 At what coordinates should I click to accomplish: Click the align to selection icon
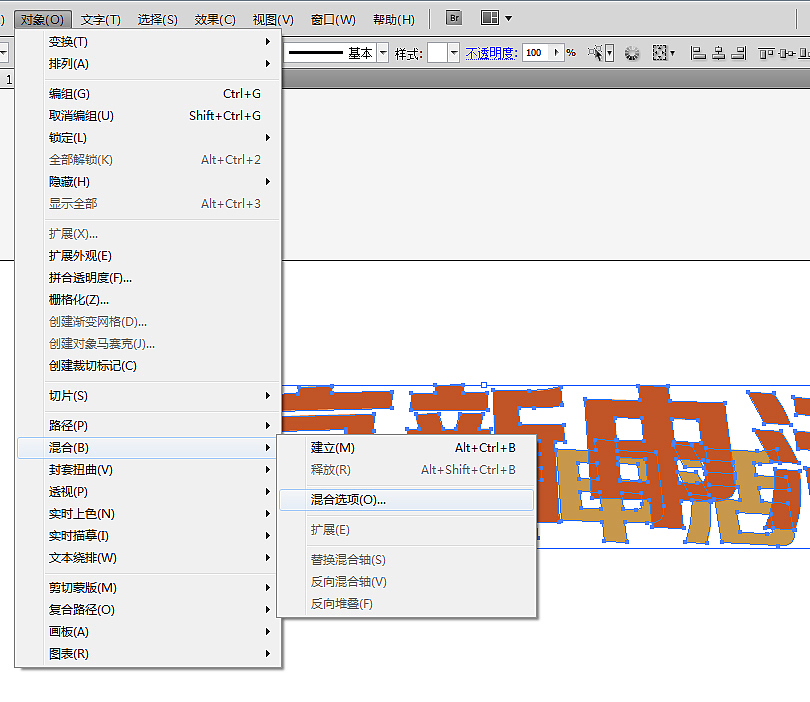(x=660, y=53)
